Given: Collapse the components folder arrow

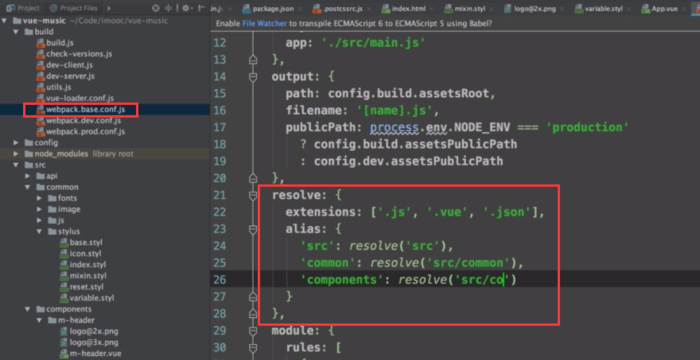Looking at the screenshot, I should (x=28, y=309).
